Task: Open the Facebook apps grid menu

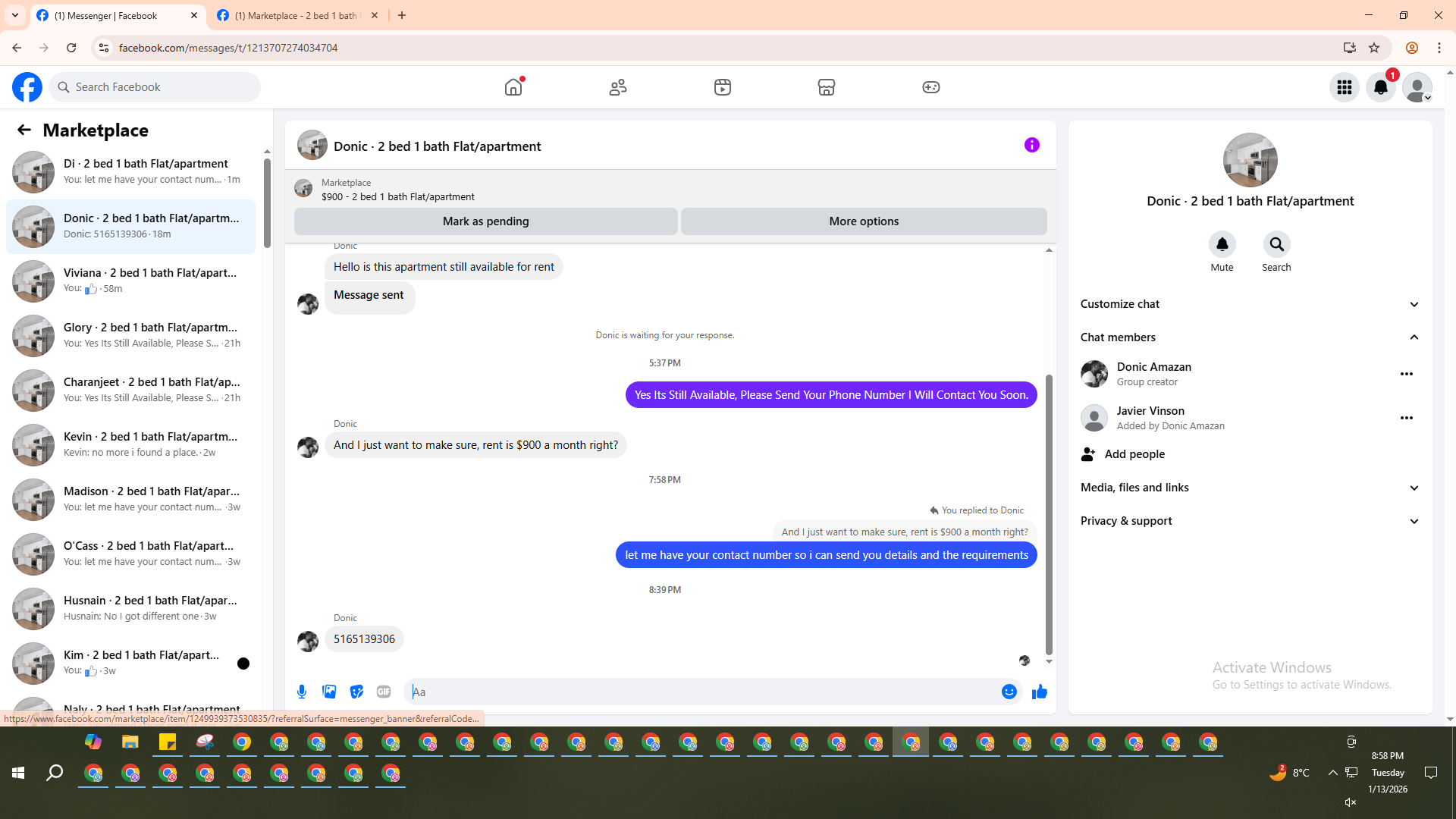Action: pos(1344,87)
